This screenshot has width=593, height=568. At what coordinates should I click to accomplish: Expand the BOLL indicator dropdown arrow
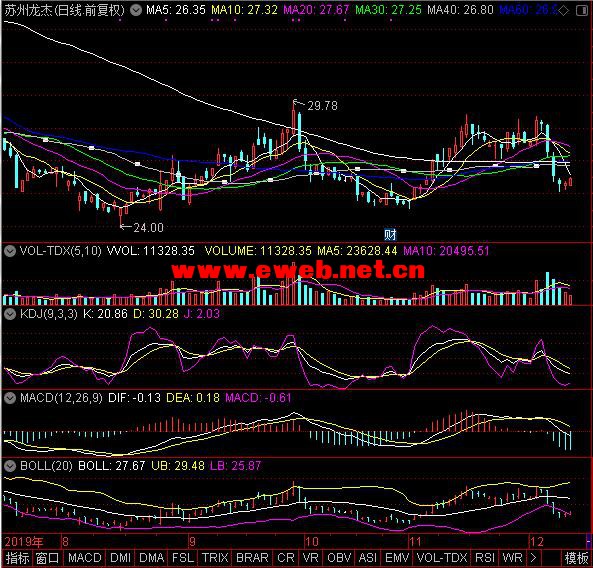(x=10, y=466)
